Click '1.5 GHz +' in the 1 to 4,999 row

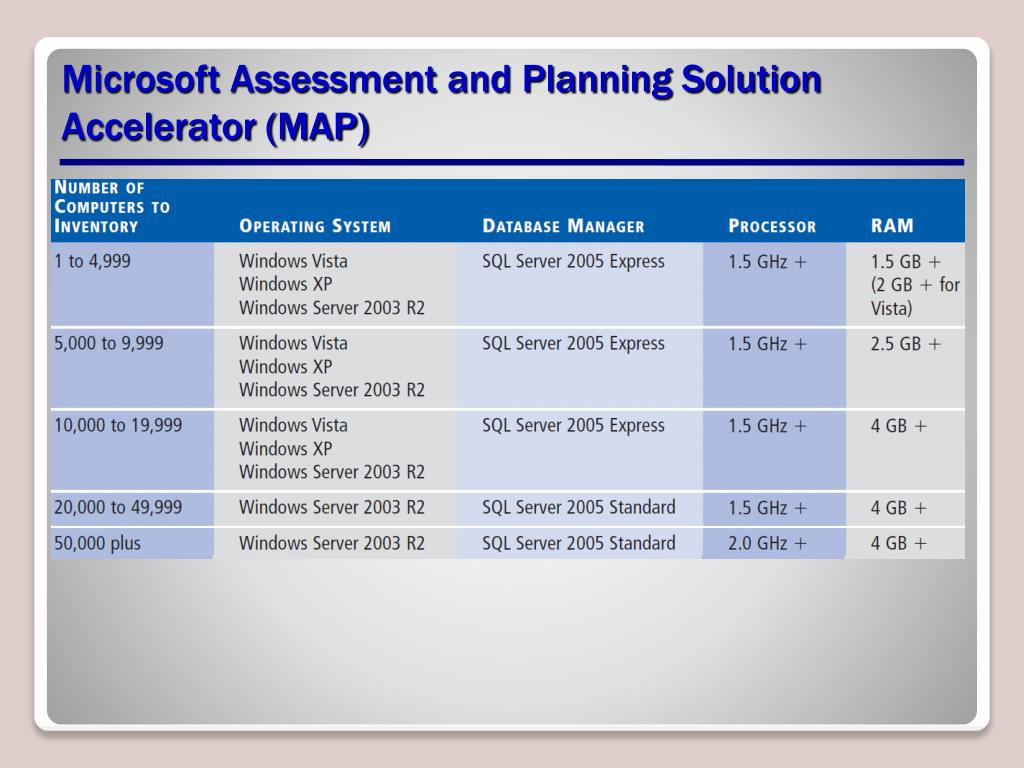pyautogui.click(x=767, y=262)
